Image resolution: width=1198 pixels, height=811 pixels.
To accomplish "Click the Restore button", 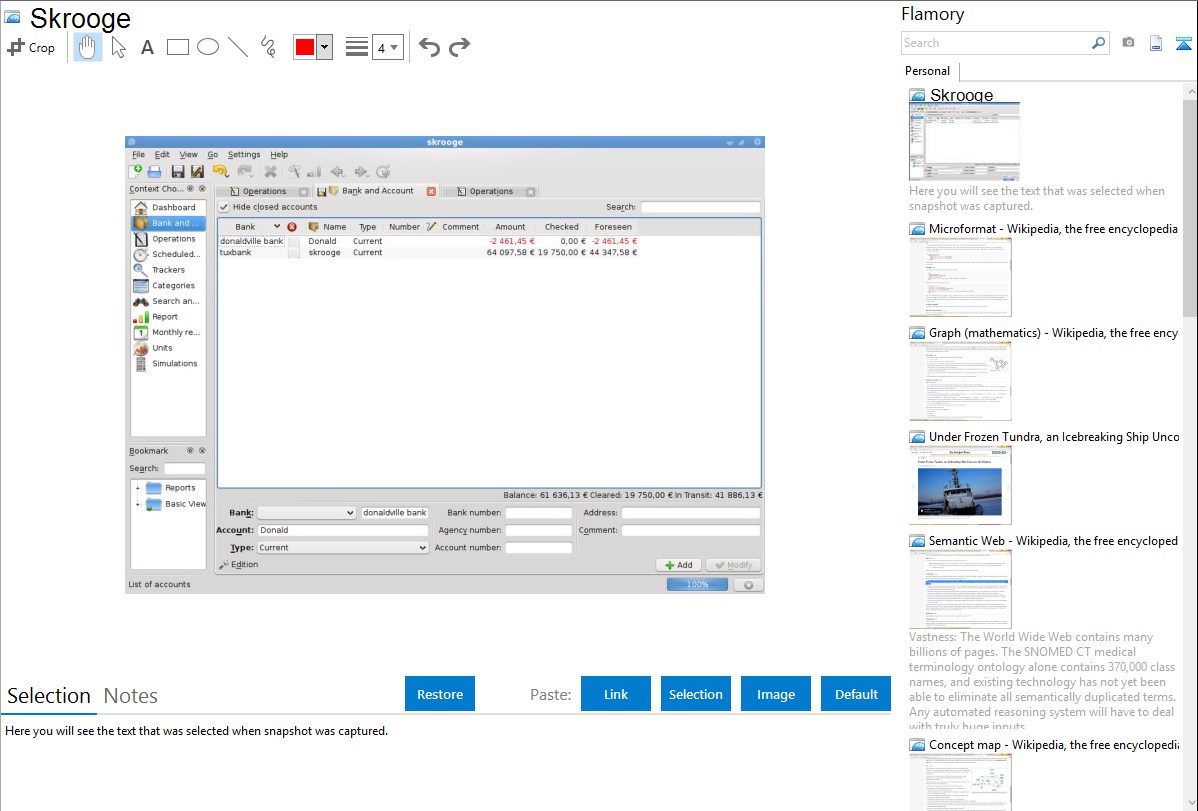I will pyautogui.click(x=440, y=694).
